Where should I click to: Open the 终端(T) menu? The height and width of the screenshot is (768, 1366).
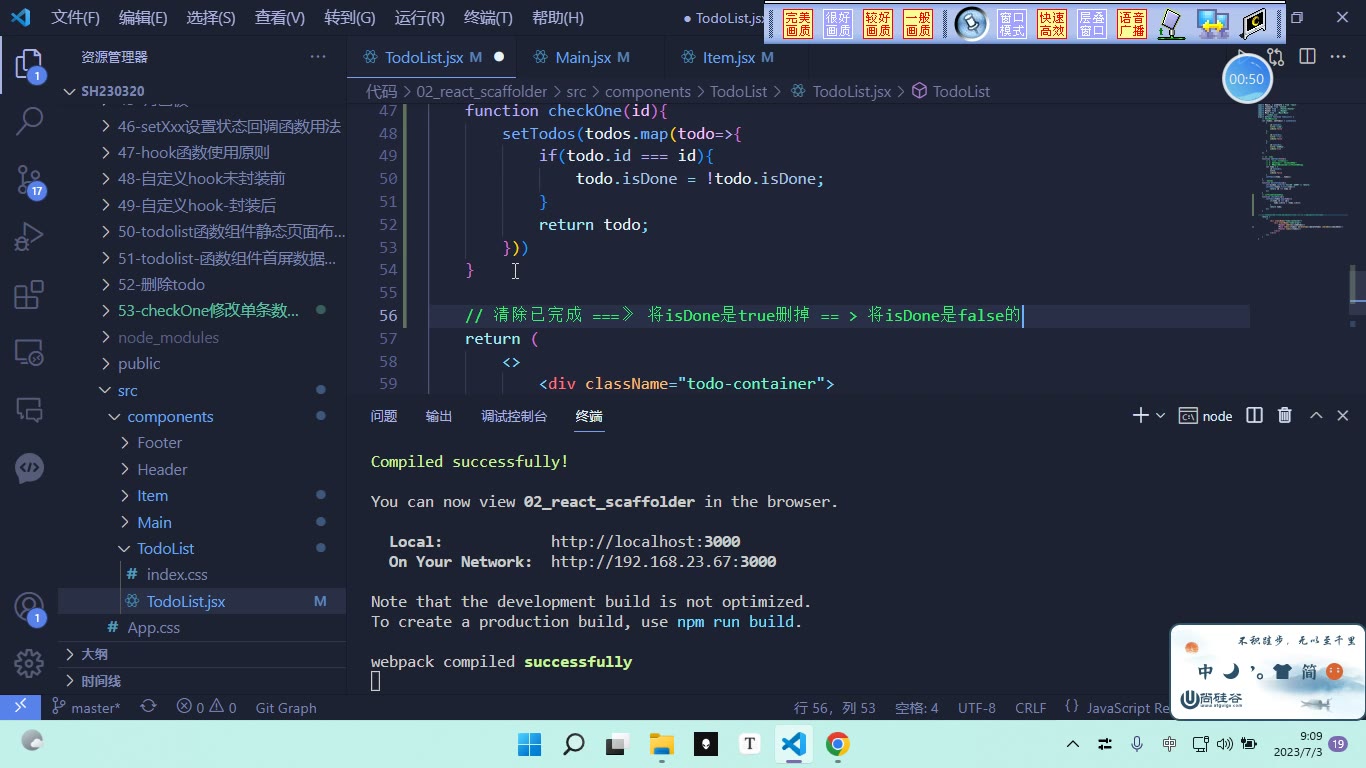(488, 18)
